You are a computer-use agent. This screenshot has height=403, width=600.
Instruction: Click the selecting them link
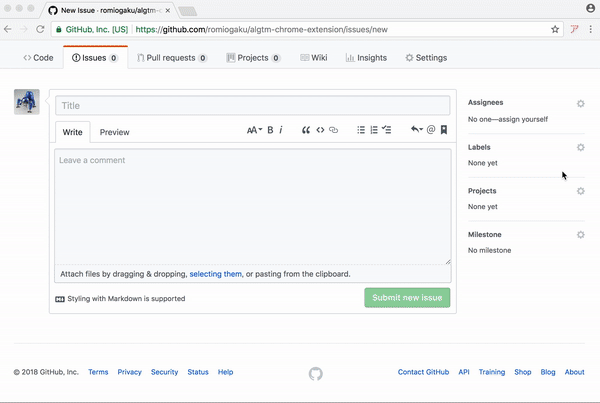coord(215,274)
